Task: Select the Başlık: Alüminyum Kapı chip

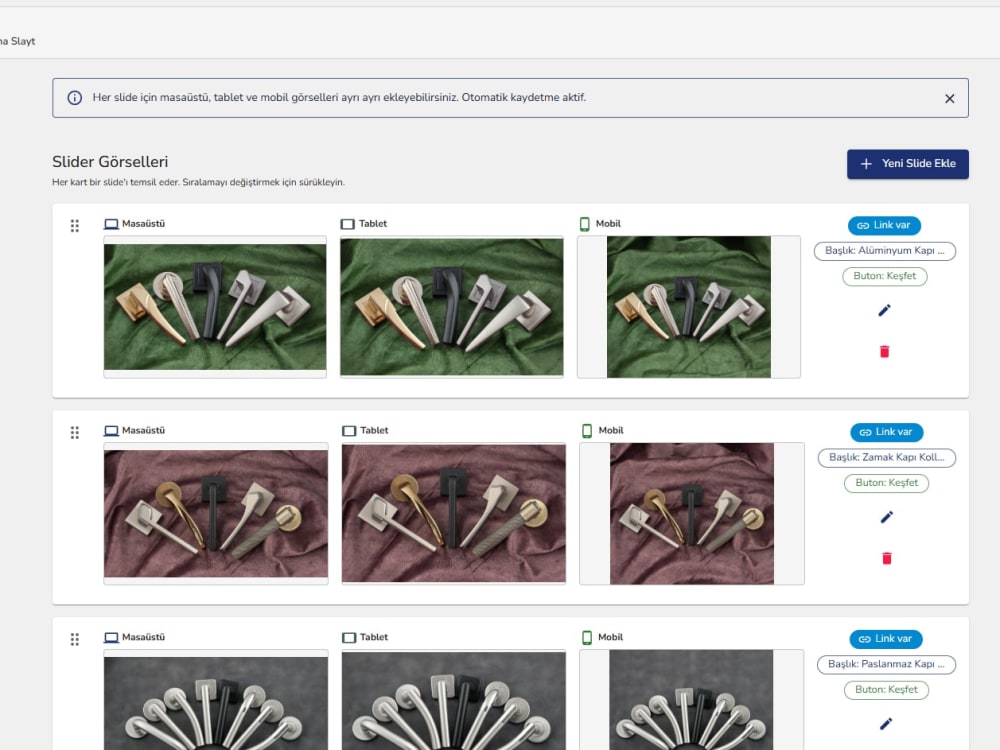Action: click(x=885, y=251)
